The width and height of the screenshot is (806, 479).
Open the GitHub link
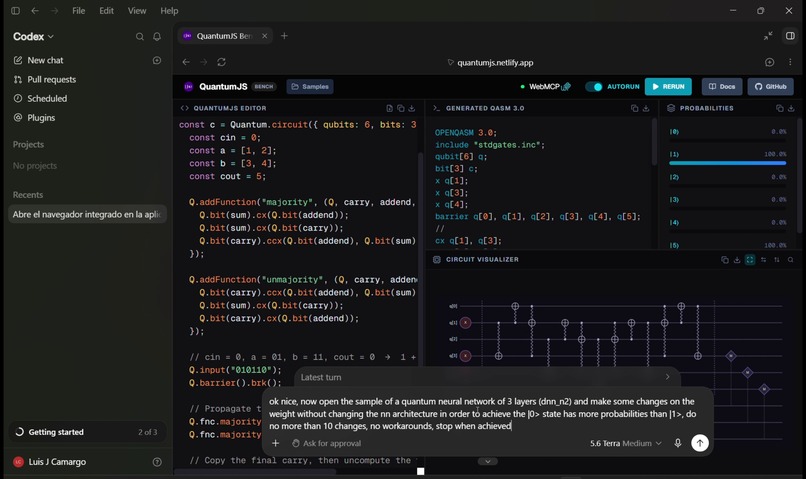coord(770,87)
